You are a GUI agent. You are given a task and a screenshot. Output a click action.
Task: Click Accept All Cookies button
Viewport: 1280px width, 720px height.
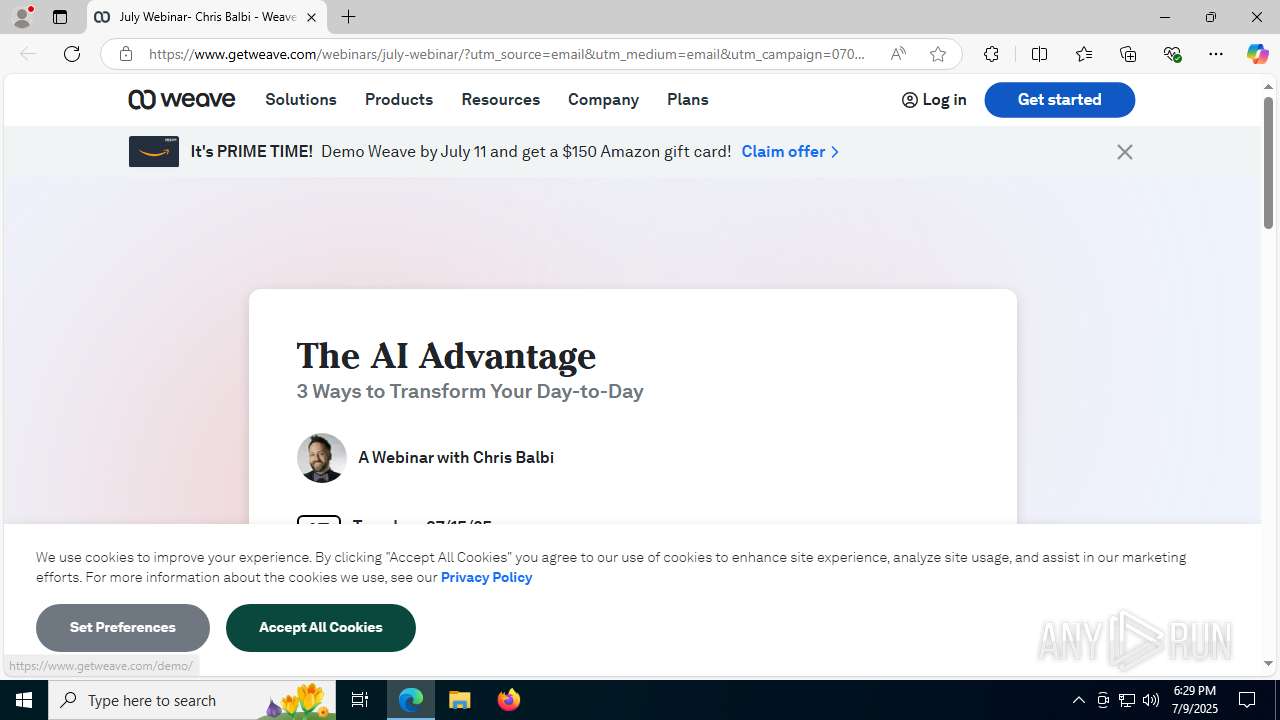click(321, 628)
